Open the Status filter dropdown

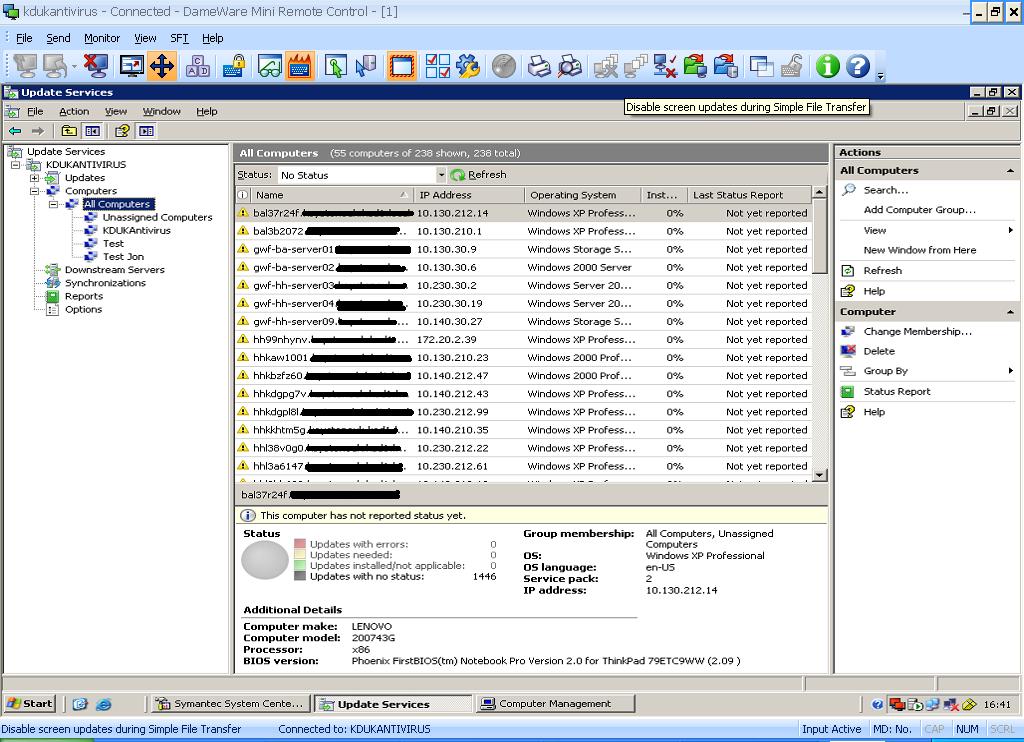pos(441,175)
